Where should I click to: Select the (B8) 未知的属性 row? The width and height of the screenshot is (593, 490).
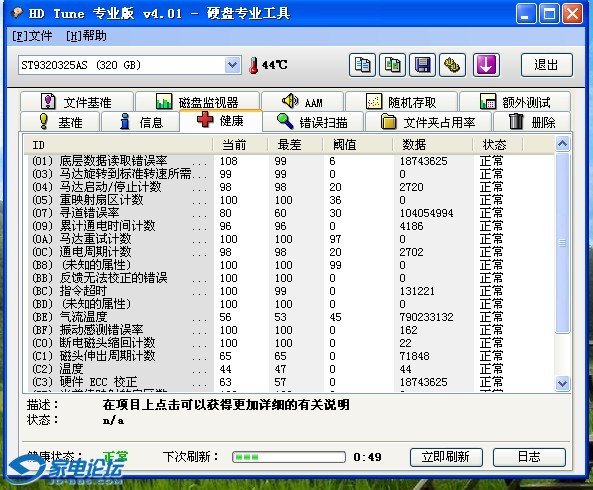[289, 265]
